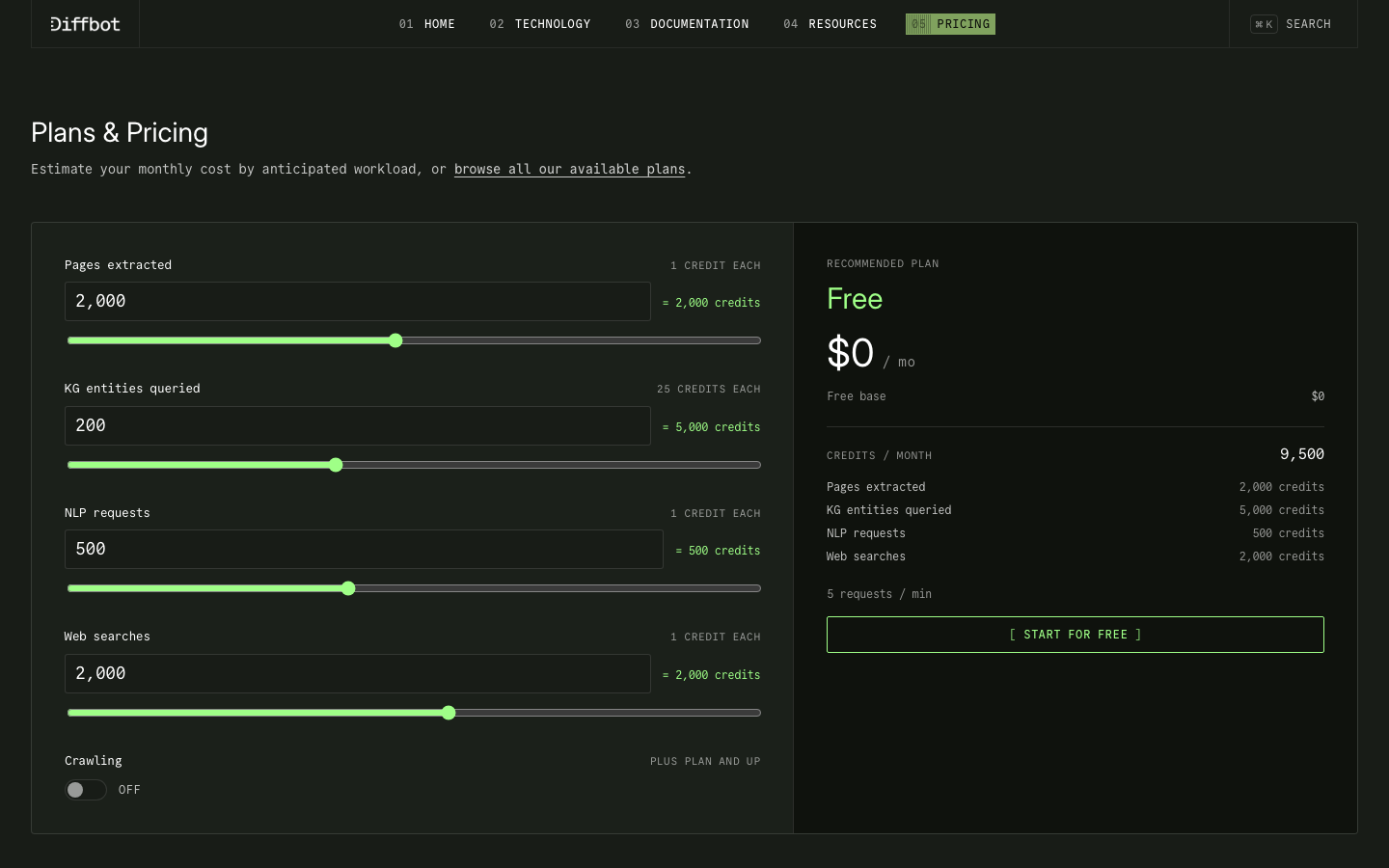Click the Start for Free button
The width and height of the screenshot is (1389, 868).
(x=1076, y=635)
